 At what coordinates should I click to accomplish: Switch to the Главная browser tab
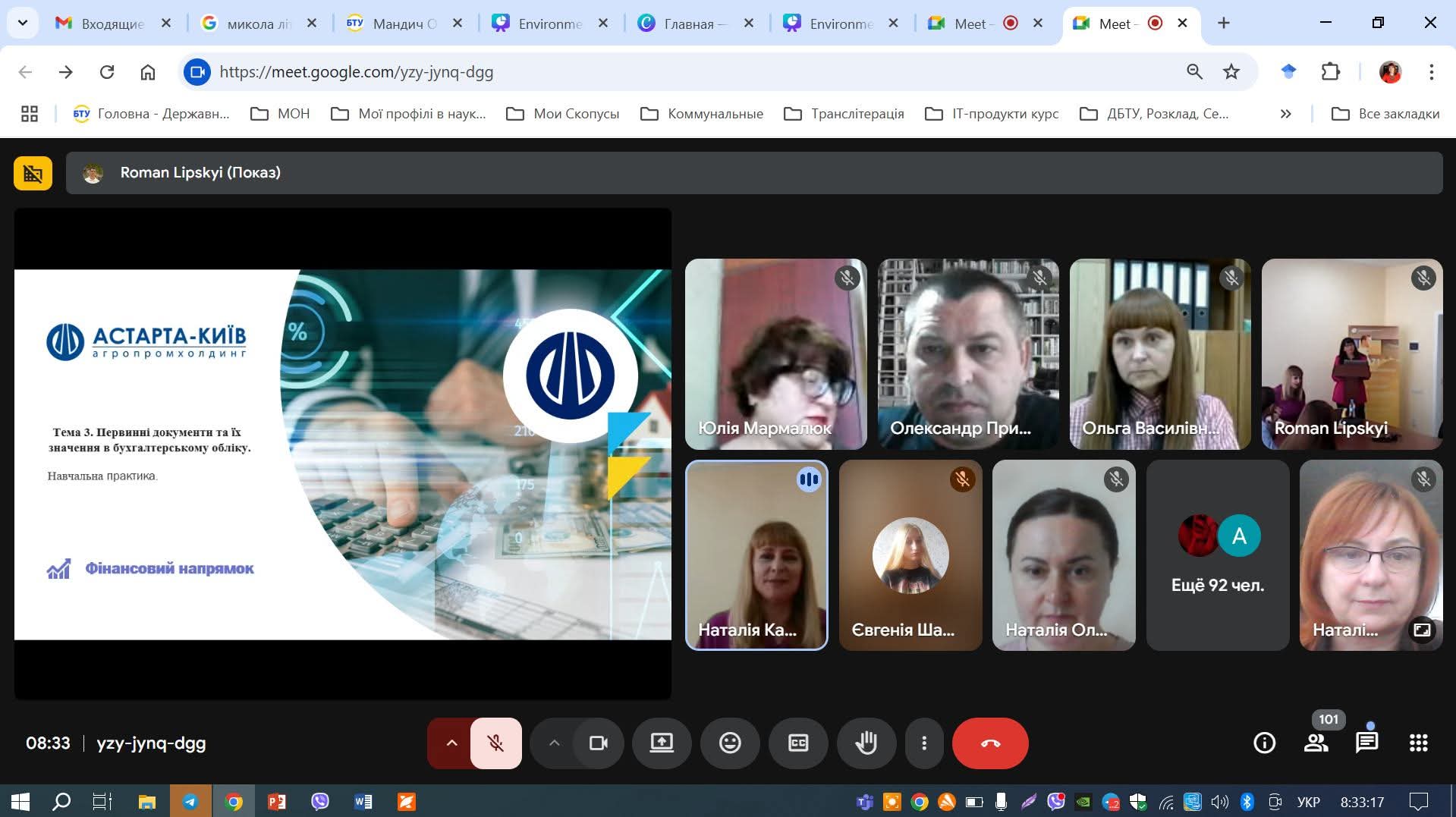pos(689,24)
